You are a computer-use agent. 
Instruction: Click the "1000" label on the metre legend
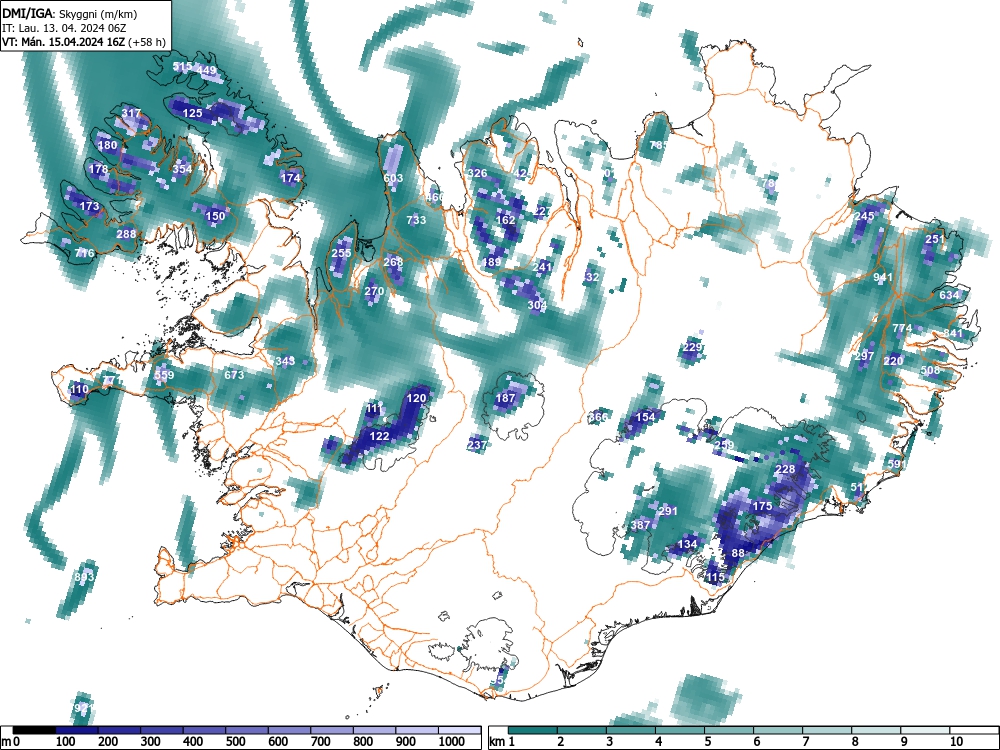(452, 742)
